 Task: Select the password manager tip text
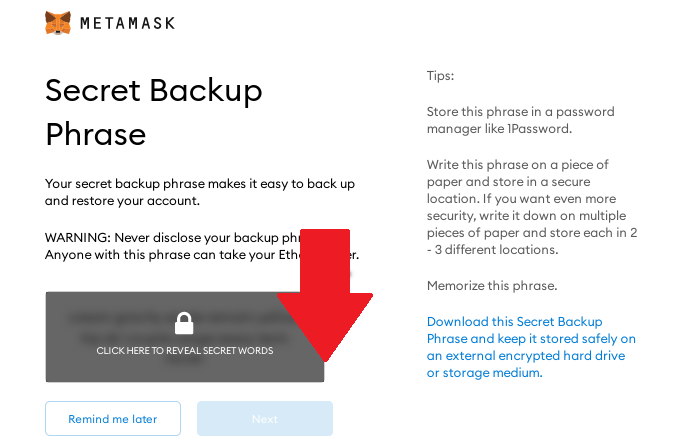pyautogui.click(x=521, y=120)
